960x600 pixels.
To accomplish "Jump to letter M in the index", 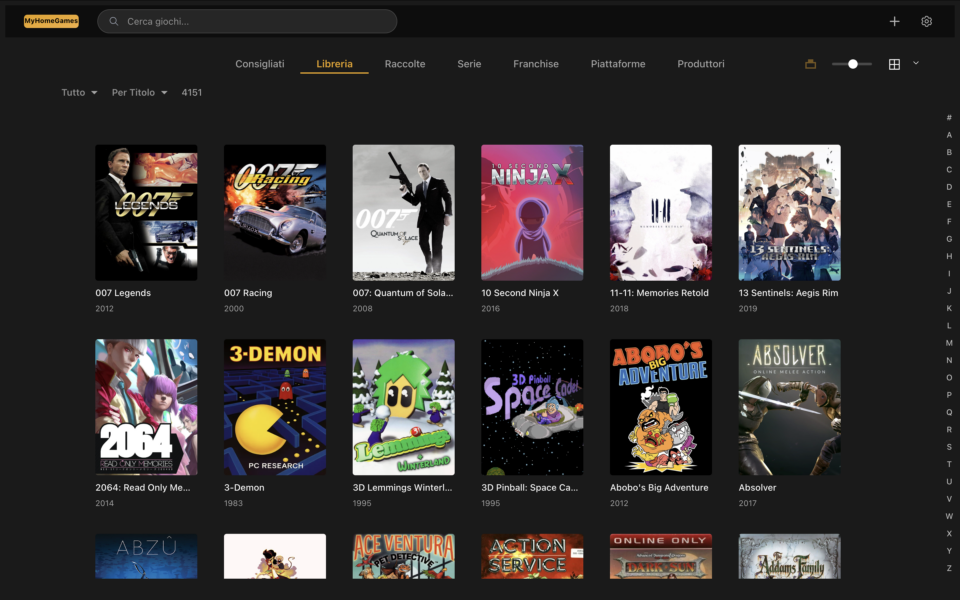I will coord(949,343).
